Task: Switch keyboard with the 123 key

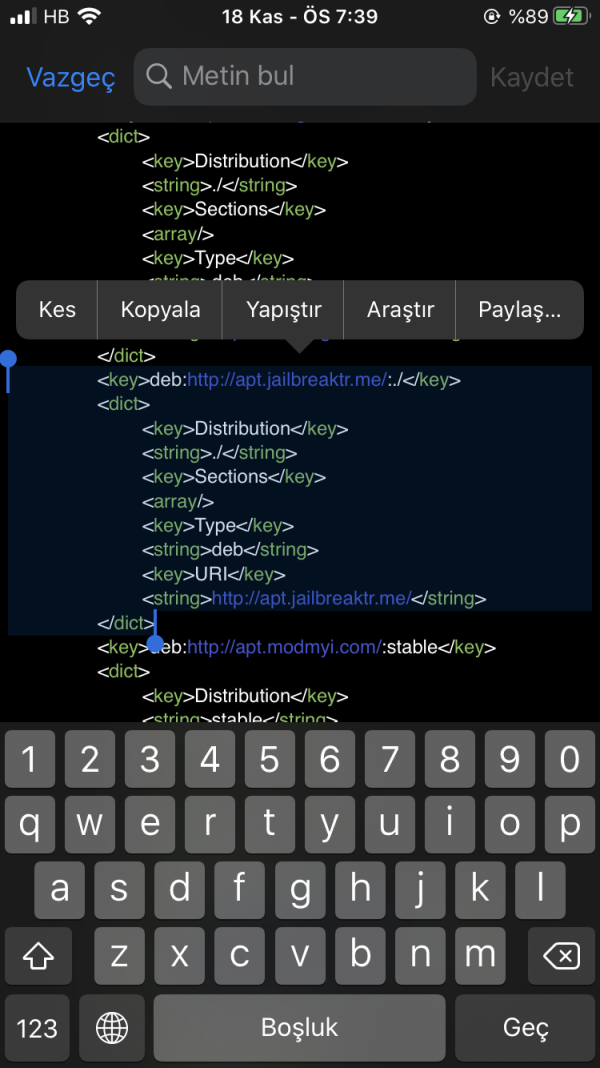Action: click(x=37, y=1027)
